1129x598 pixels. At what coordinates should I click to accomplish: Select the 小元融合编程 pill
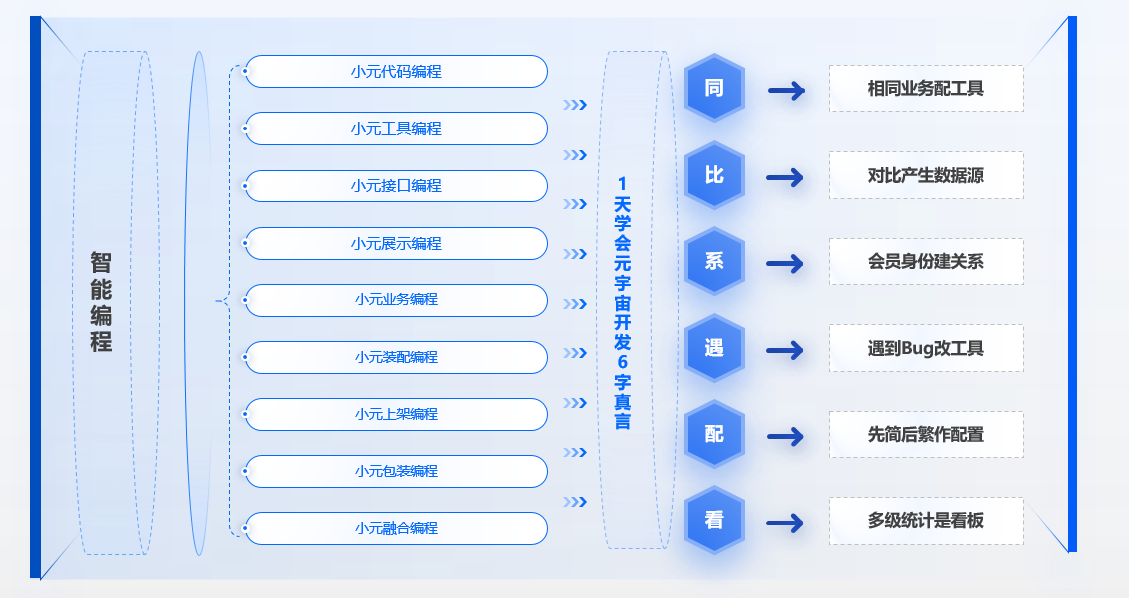pos(396,528)
